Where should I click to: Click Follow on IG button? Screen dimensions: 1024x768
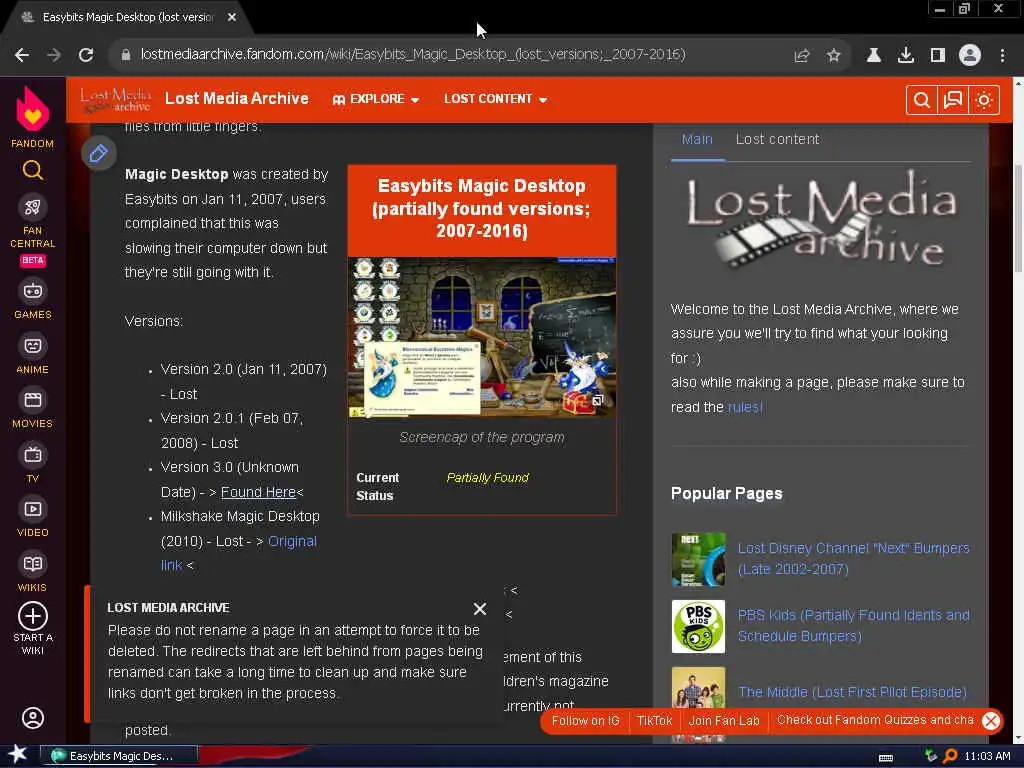[585, 720]
